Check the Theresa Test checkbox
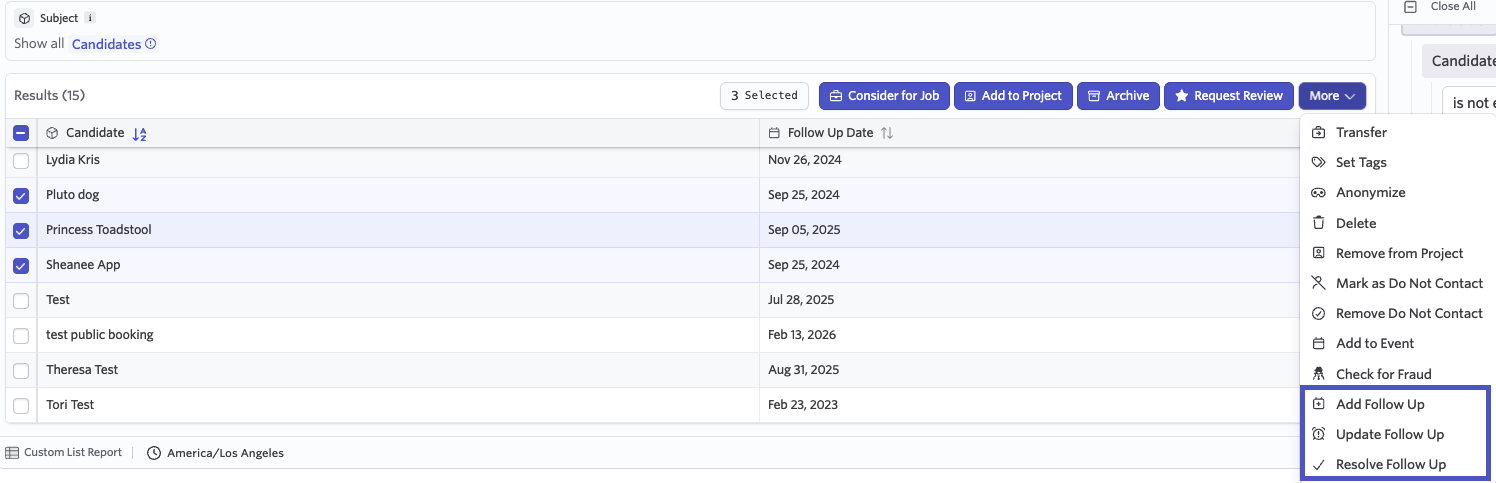Screen dimensions: 1496x483 click(x=21, y=370)
